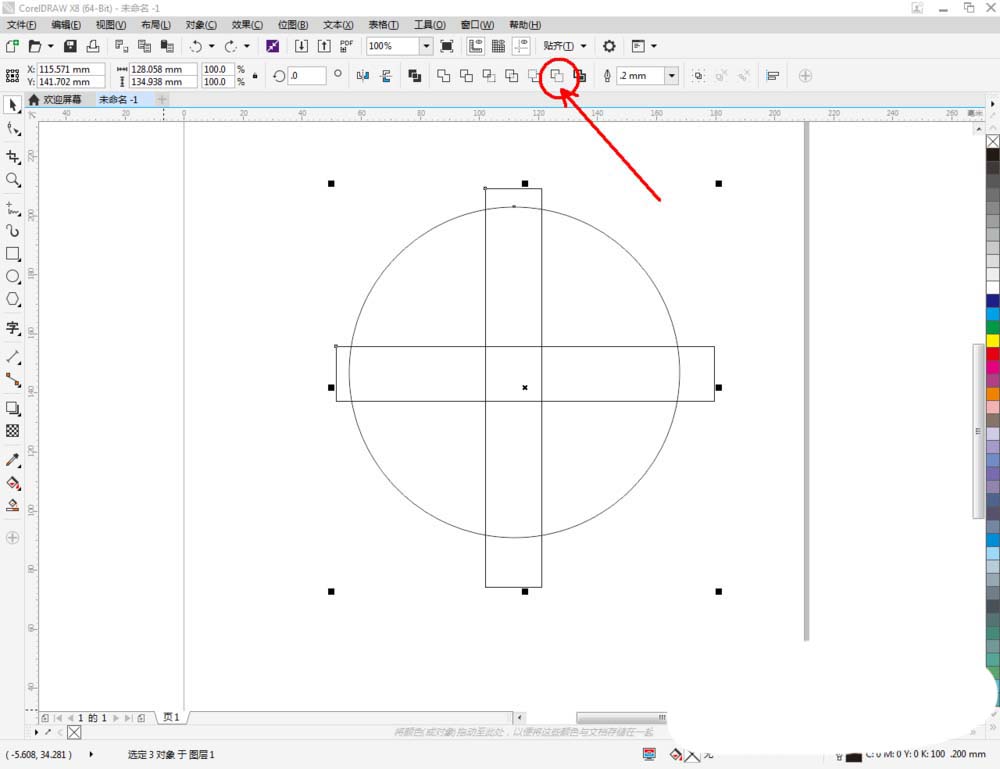Click the Save disk icon

pos(70,46)
